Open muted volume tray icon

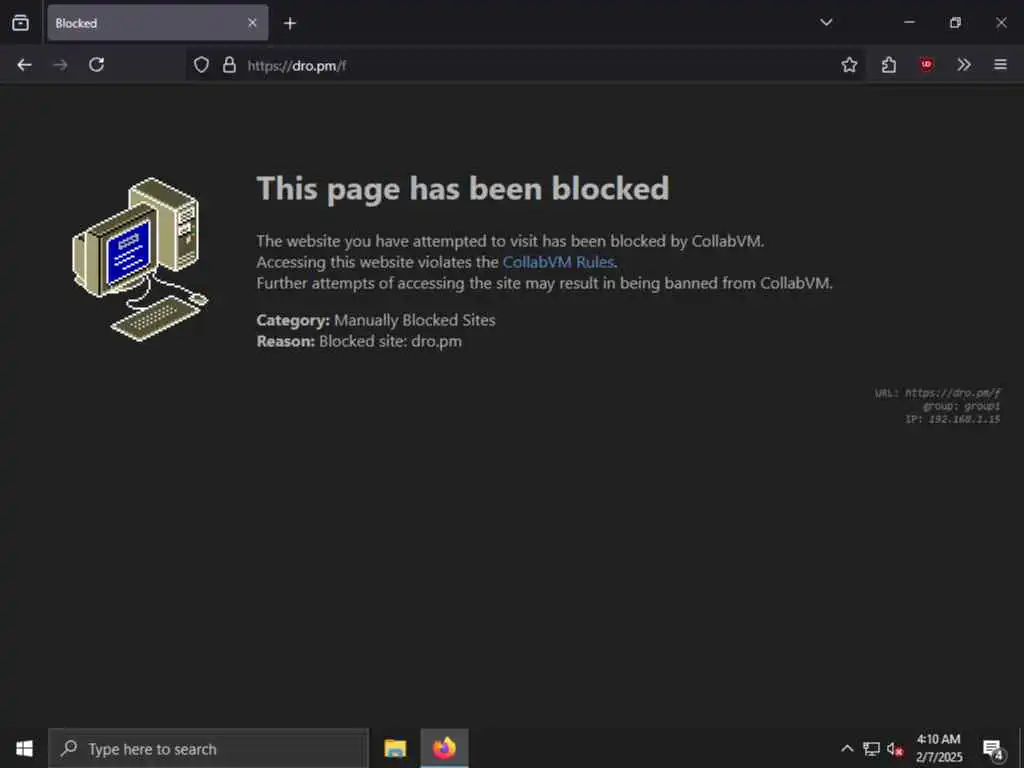click(895, 749)
